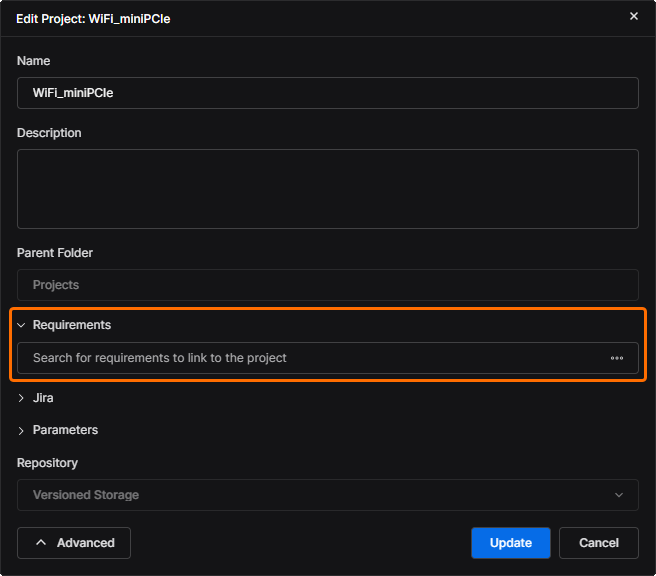Click the dialog title Edit Project: WiFi_miniPCIe
The width and height of the screenshot is (656, 576).
pyautogui.click(x=93, y=19)
